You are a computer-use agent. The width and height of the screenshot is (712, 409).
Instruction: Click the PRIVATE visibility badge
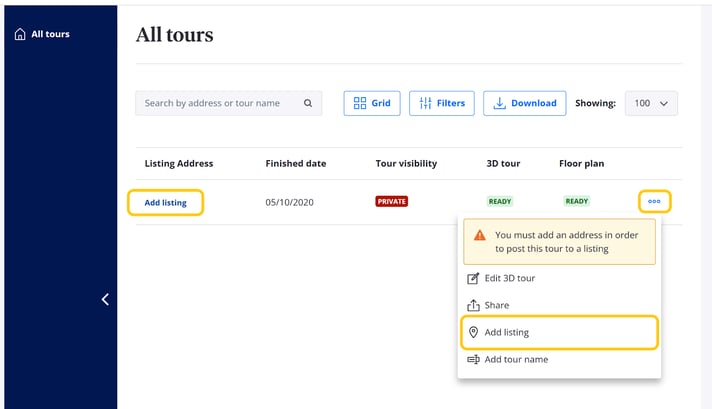(x=391, y=201)
